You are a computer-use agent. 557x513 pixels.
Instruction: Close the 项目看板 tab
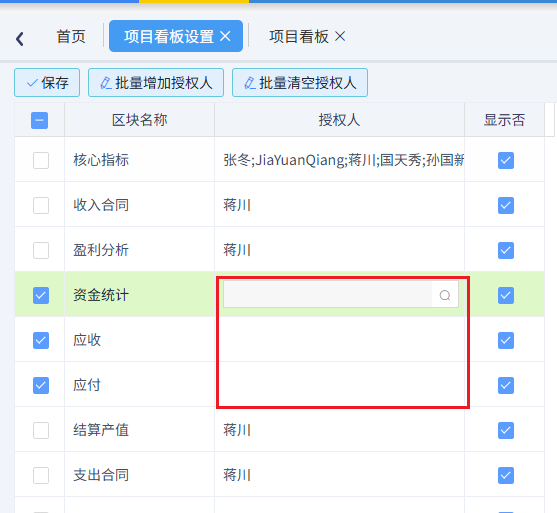(340, 36)
